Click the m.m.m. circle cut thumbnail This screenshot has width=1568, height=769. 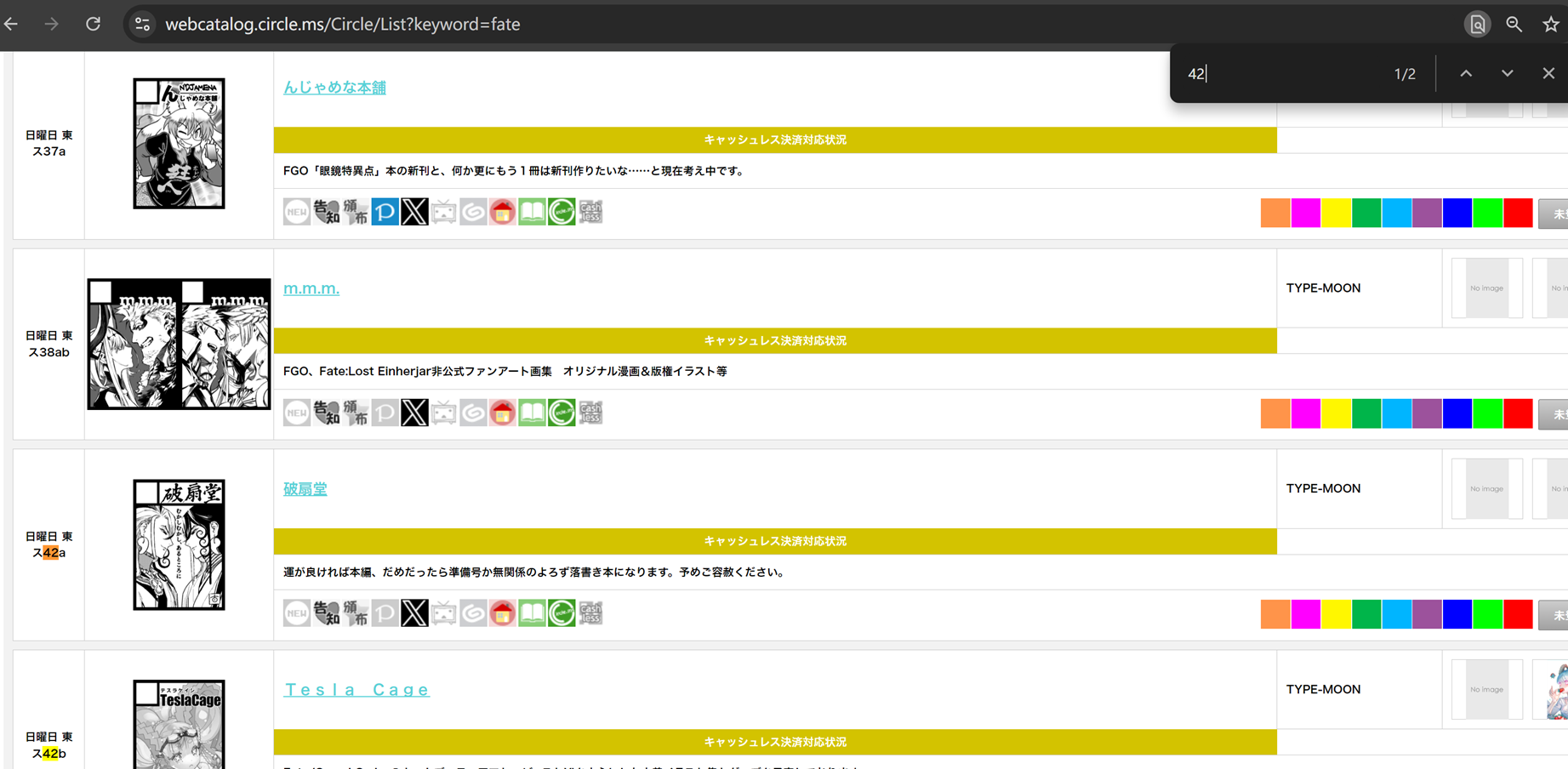click(179, 345)
